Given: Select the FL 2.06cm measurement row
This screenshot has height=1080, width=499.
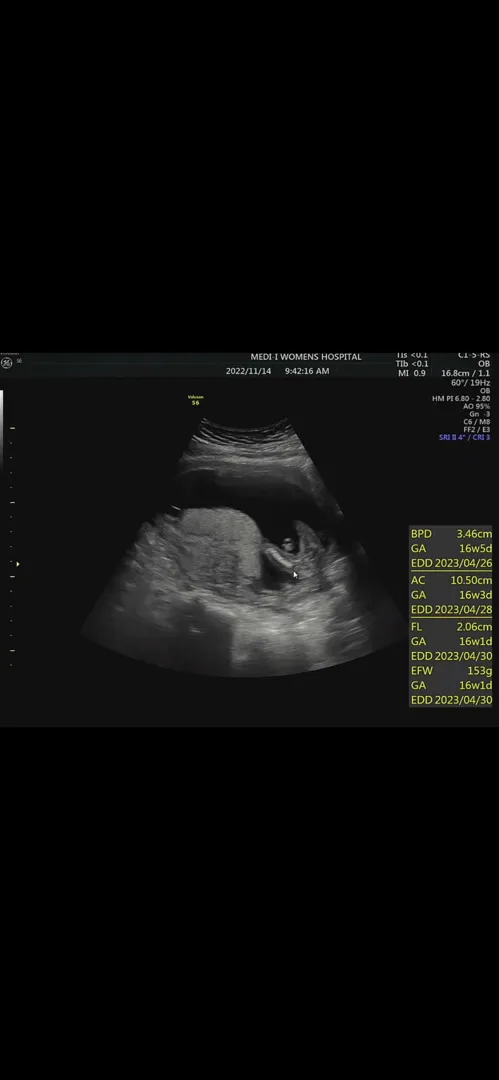Looking at the screenshot, I should 451,627.
